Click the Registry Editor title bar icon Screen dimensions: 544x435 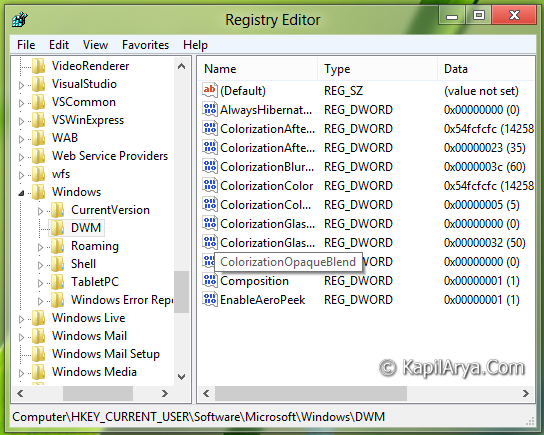(20, 19)
